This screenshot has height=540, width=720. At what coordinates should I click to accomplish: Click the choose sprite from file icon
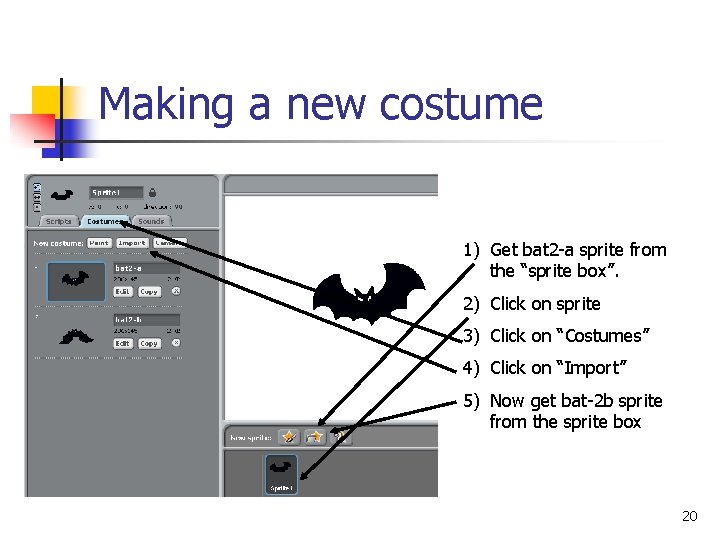click(315, 437)
